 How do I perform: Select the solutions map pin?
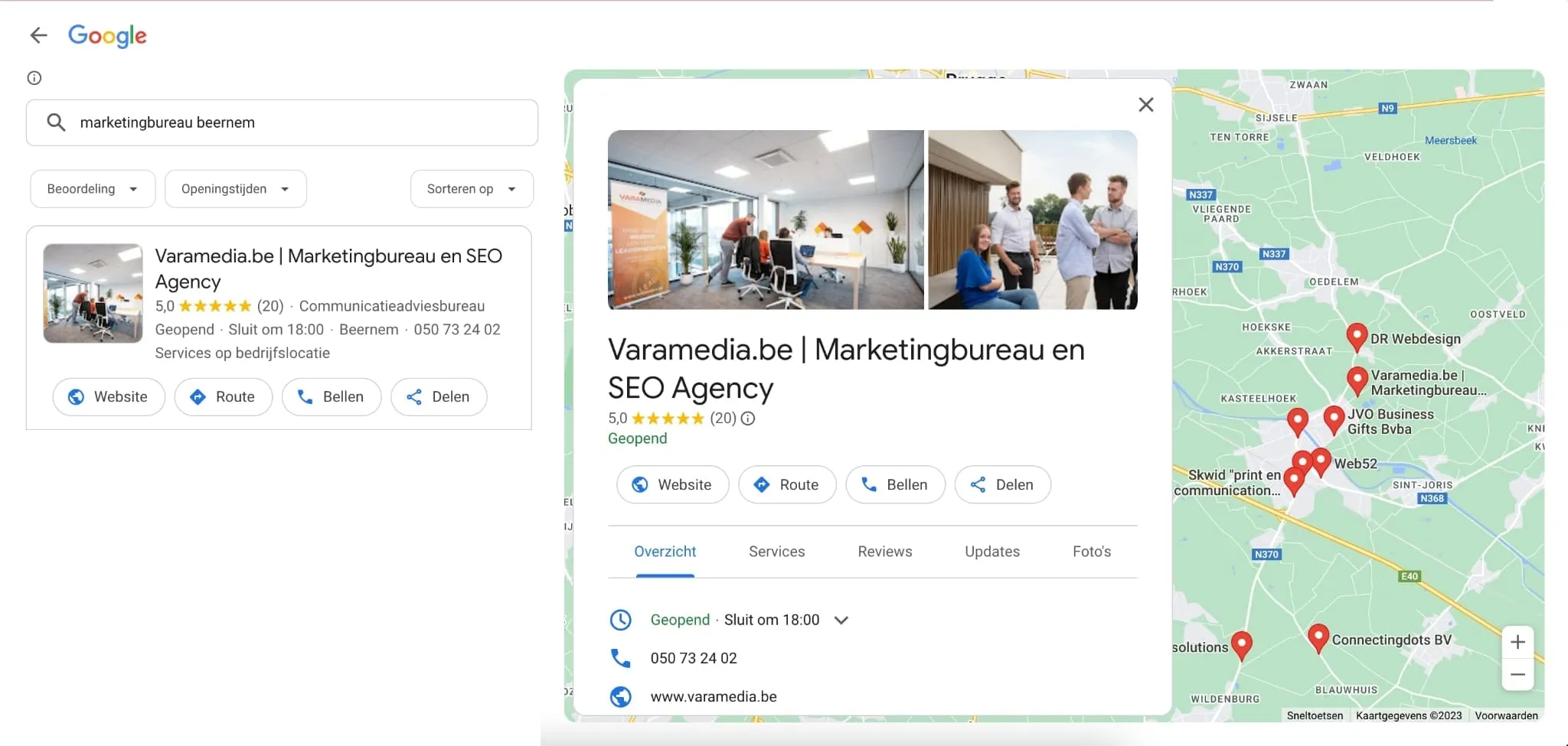(x=1241, y=645)
